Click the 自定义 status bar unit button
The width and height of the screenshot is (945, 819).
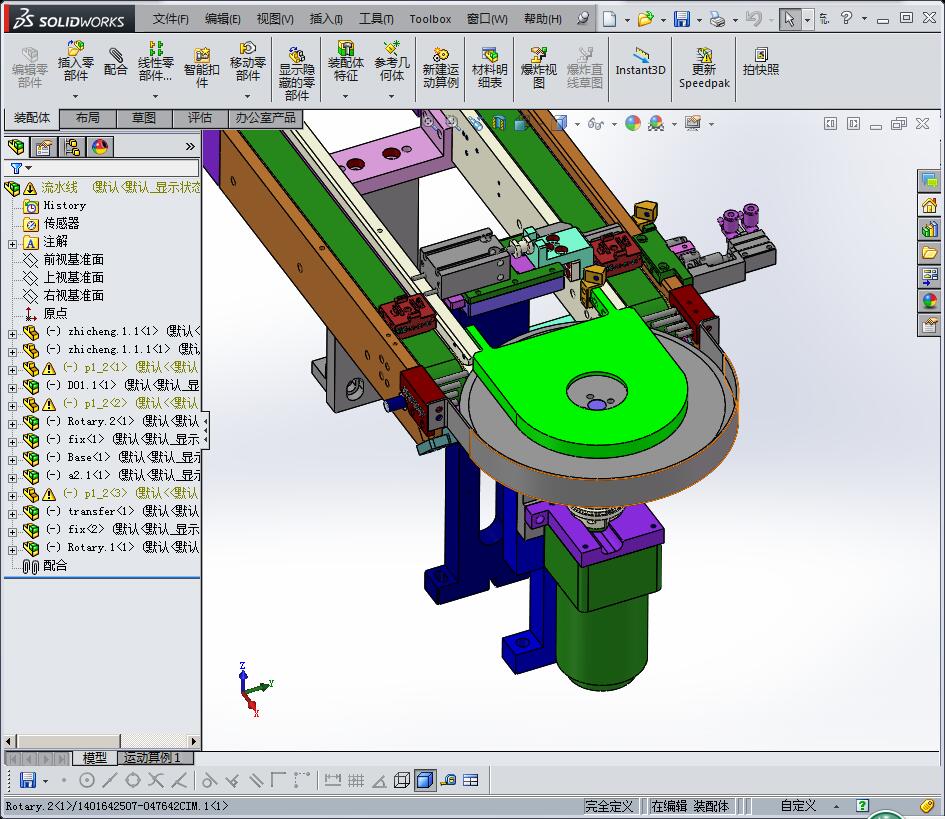tap(798, 806)
